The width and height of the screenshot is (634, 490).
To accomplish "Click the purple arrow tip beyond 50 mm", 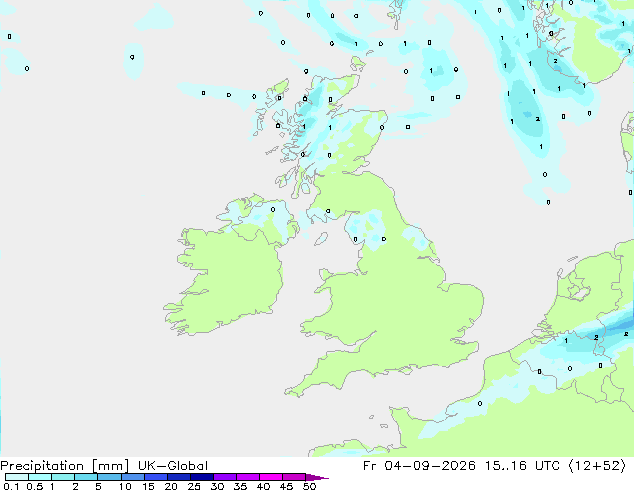I will click(x=317, y=477).
